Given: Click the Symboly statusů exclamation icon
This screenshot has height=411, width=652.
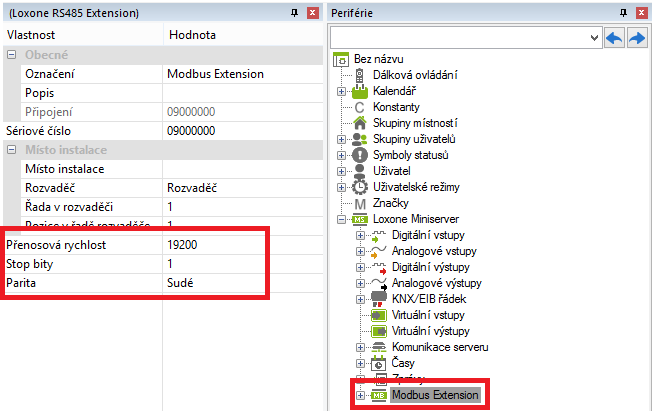Looking at the screenshot, I should tap(360, 155).
